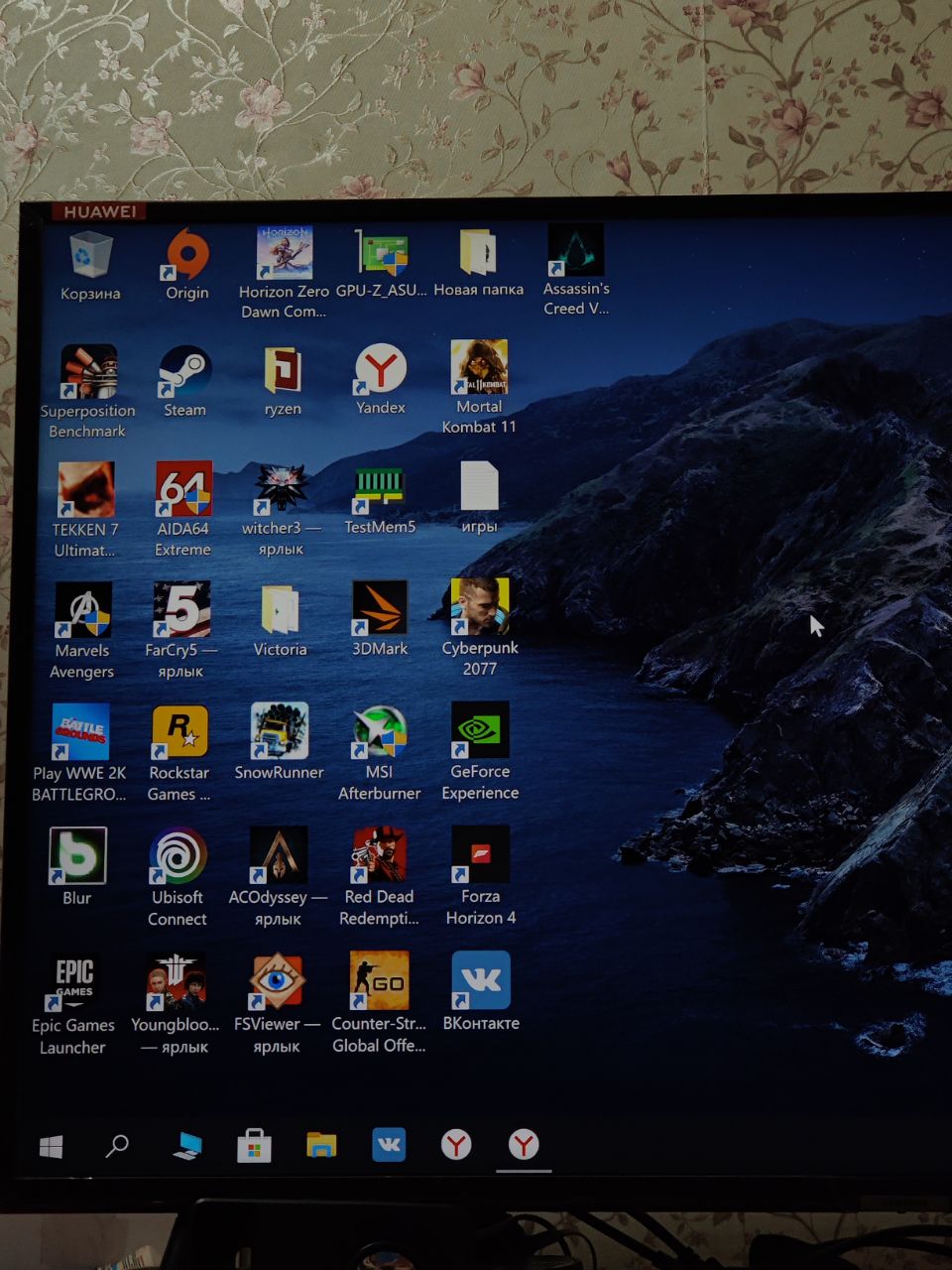Select the GeForce Experience icon
The image size is (952, 1270).
(x=480, y=730)
